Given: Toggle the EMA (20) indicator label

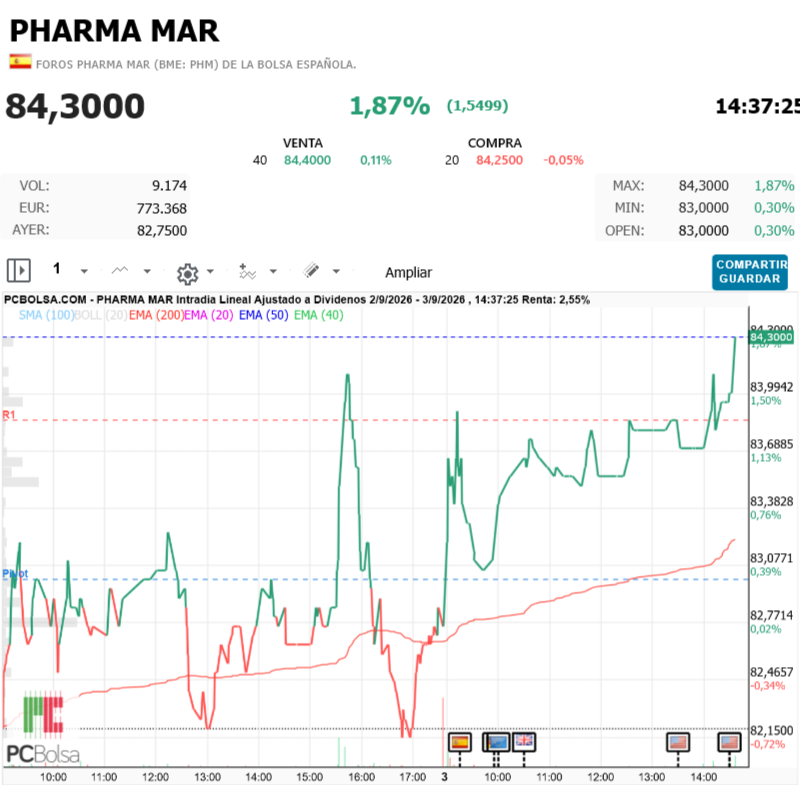Looking at the screenshot, I should pos(209,315).
